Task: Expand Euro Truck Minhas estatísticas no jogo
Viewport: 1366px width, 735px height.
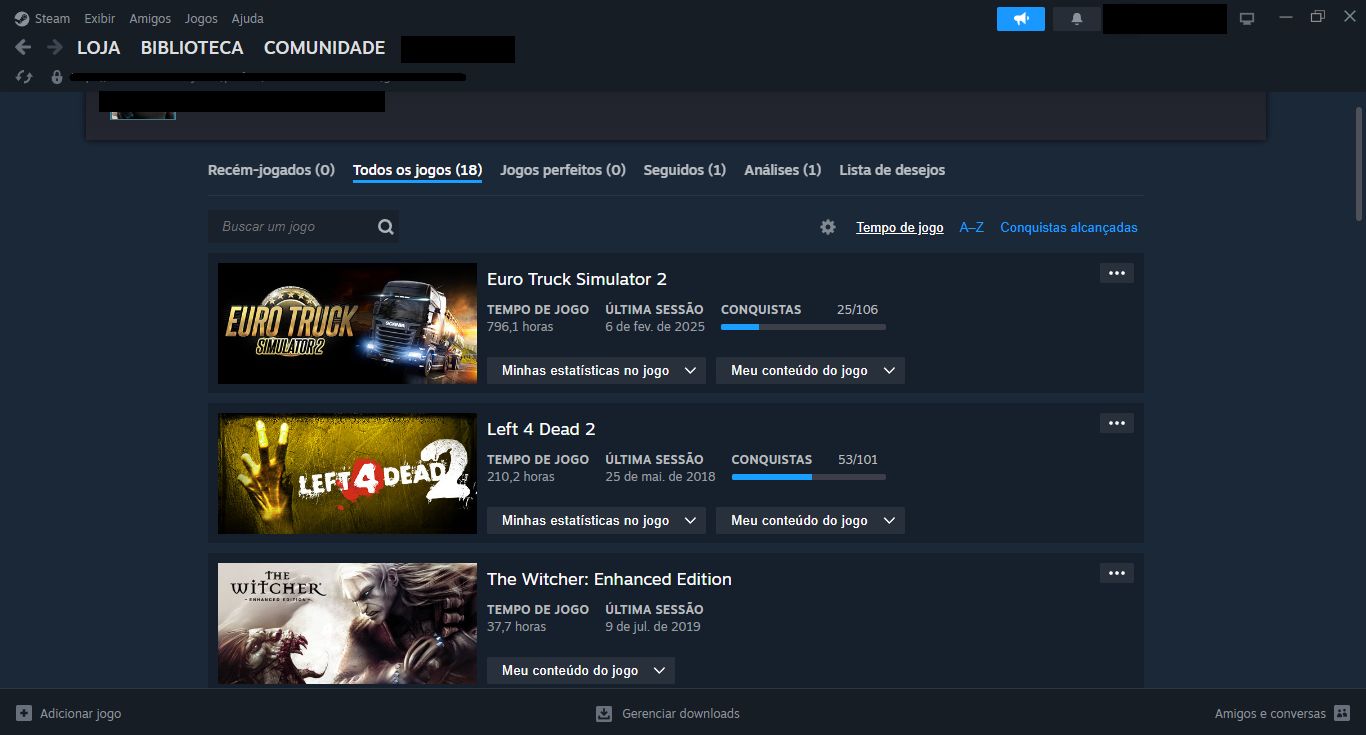Action: tap(596, 370)
